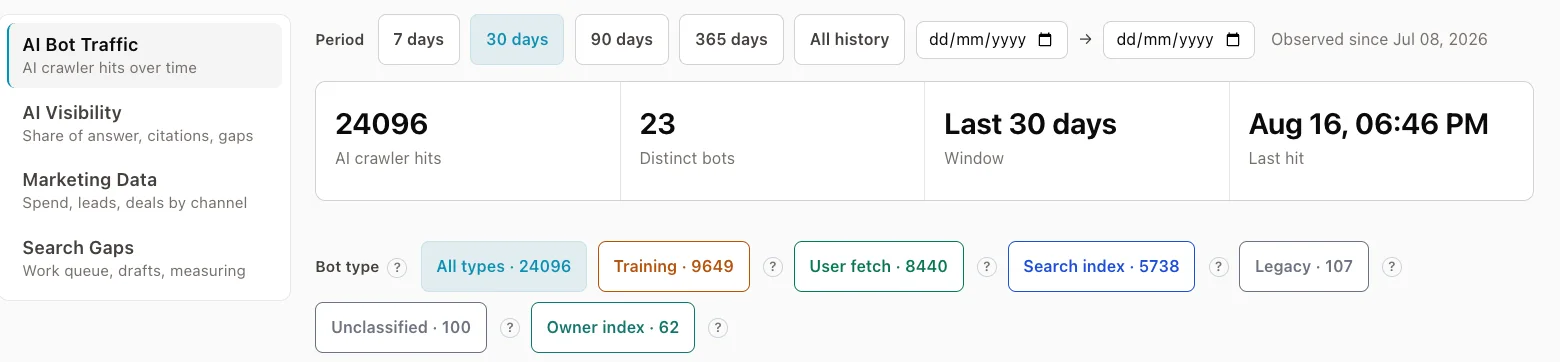This screenshot has height=362, width=1560.
Task: Open AI Visibility section
Action: [x=144, y=123]
